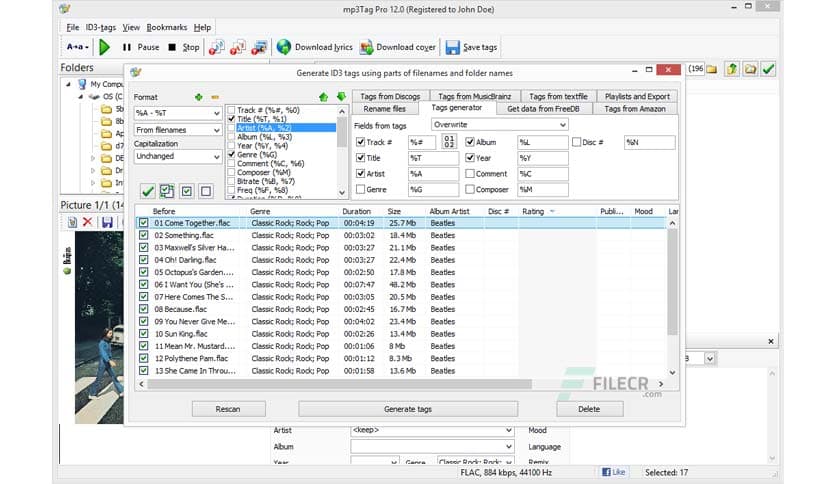Screen dimensions: 836x484
Task: Click the A→a case conversion toolbar icon
Action: (77, 47)
